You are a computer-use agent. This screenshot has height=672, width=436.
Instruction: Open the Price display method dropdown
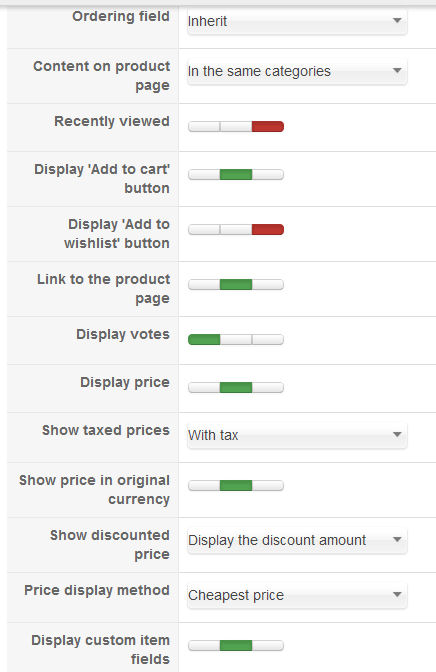[x=297, y=595]
